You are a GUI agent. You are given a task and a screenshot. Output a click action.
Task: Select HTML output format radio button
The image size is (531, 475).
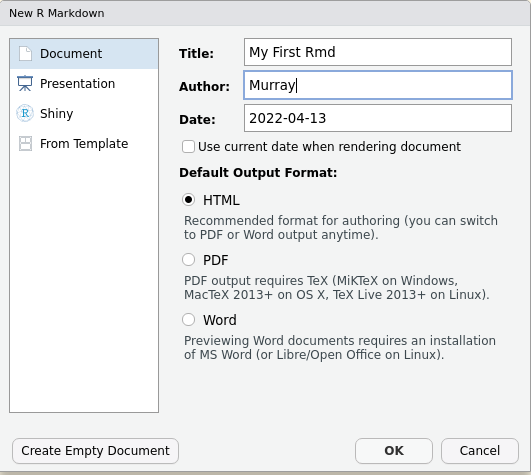pos(188,200)
